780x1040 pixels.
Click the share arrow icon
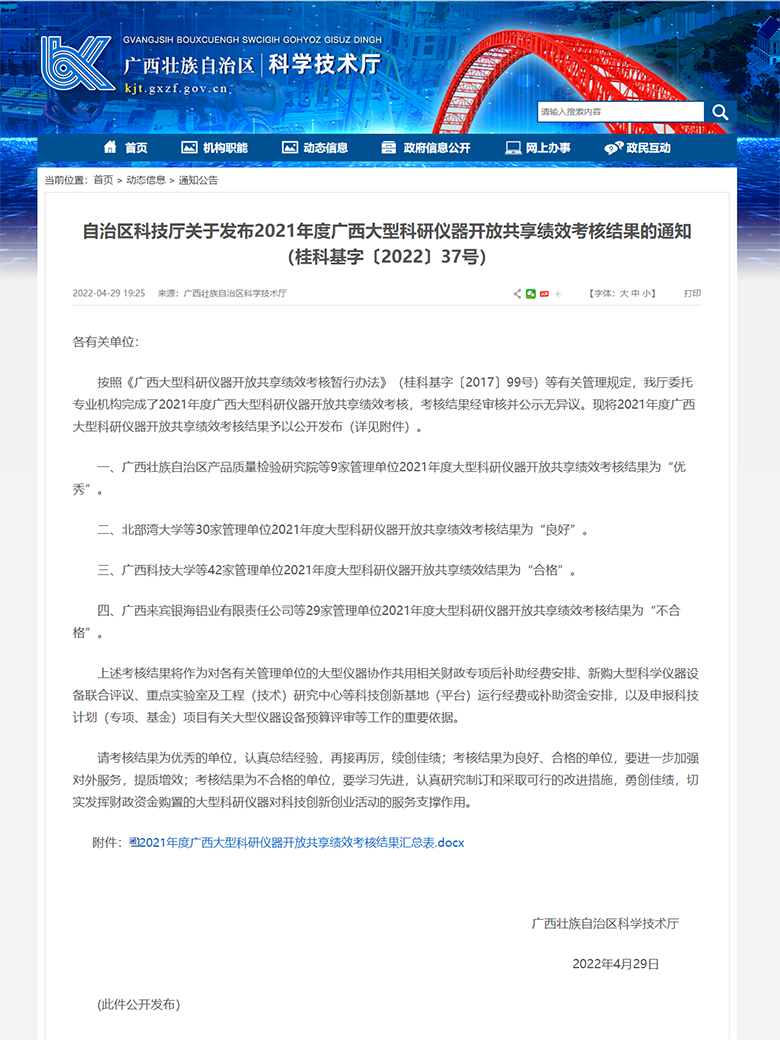coord(517,294)
